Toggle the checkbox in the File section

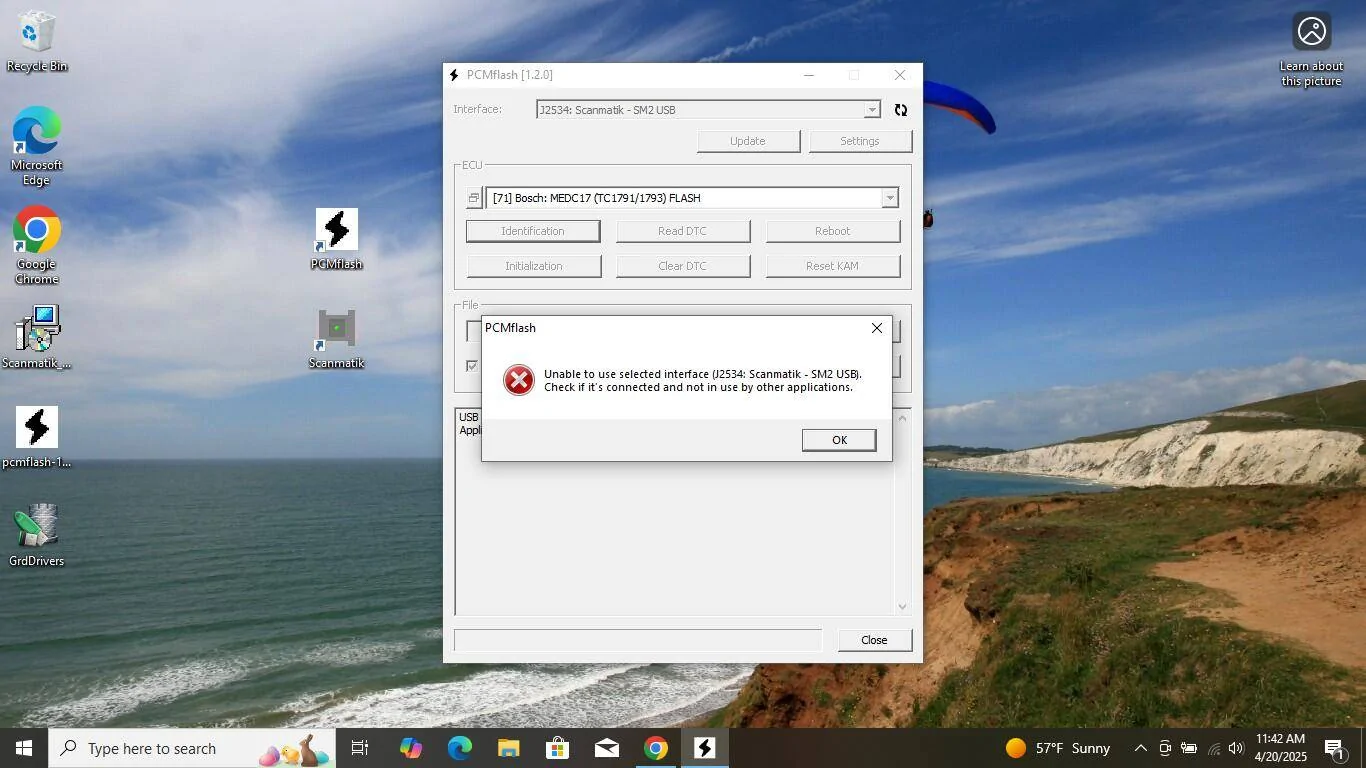coord(472,366)
